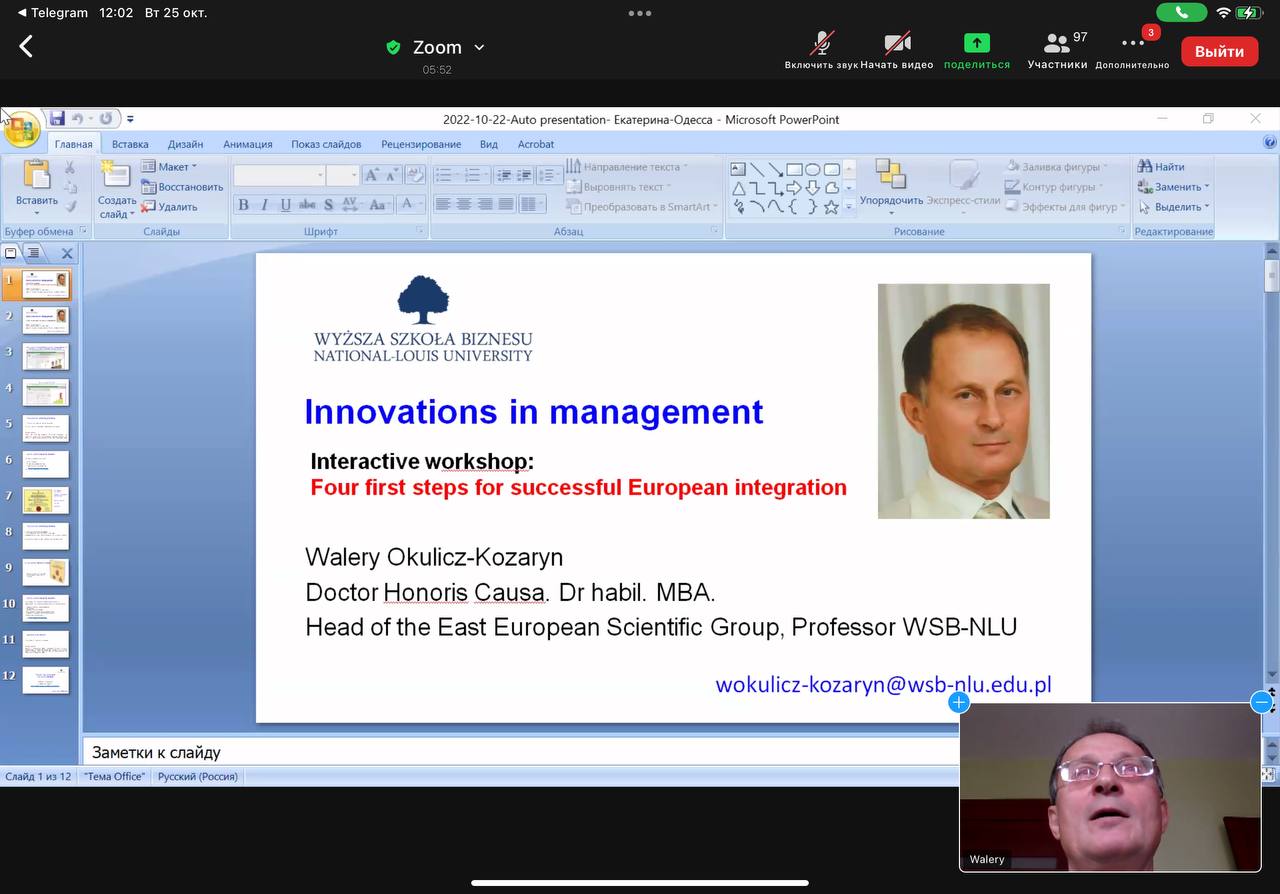This screenshot has width=1280, height=894.
Task: Toggle Bold formatting in the Шрифт group
Action: [x=243, y=205]
